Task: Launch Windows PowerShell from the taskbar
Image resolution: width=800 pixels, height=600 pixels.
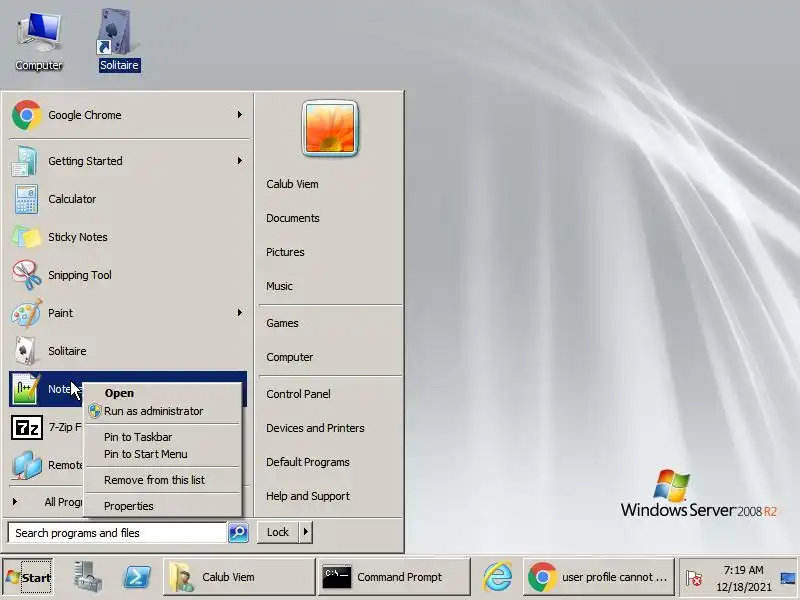Action: tap(136, 577)
